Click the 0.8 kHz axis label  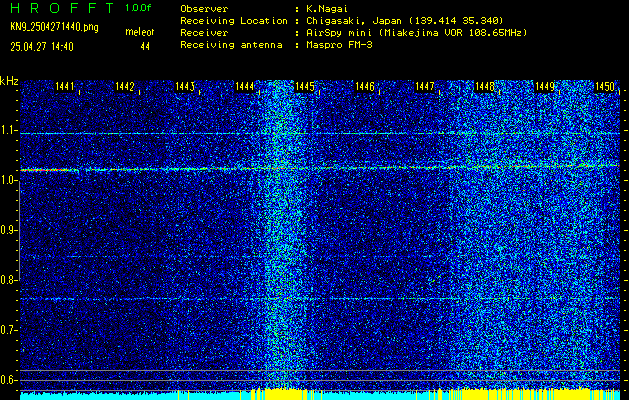click(x=8, y=280)
